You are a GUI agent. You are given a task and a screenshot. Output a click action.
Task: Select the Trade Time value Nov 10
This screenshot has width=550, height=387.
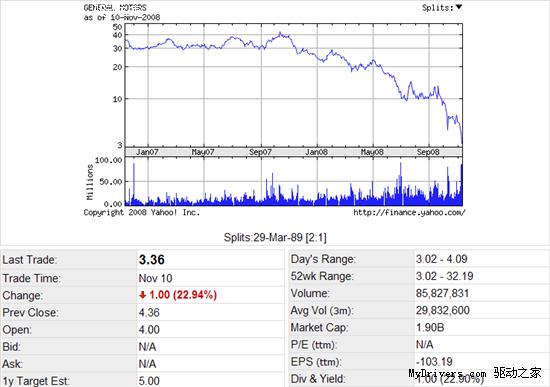coord(155,278)
